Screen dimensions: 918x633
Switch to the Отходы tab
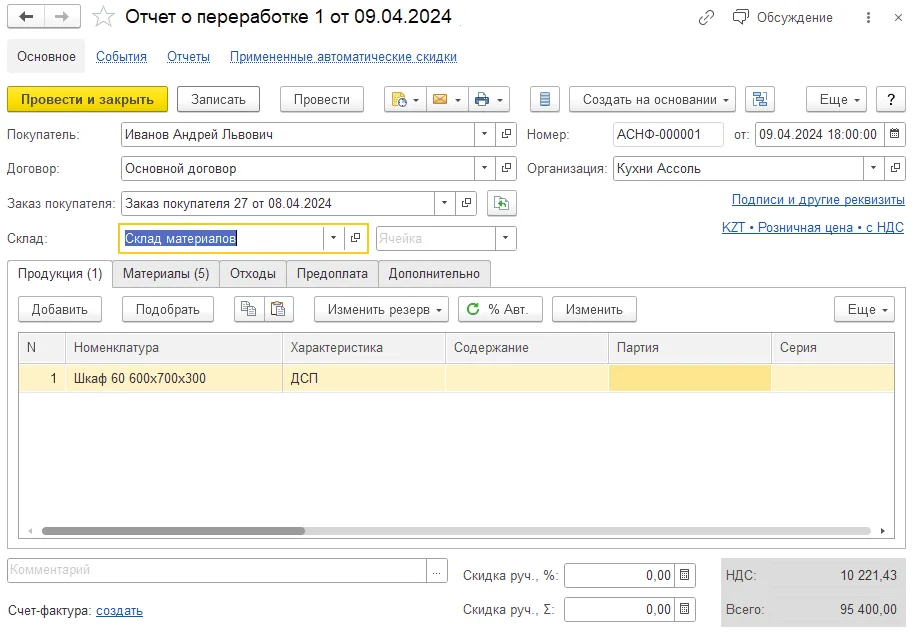pyautogui.click(x=253, y=273)
